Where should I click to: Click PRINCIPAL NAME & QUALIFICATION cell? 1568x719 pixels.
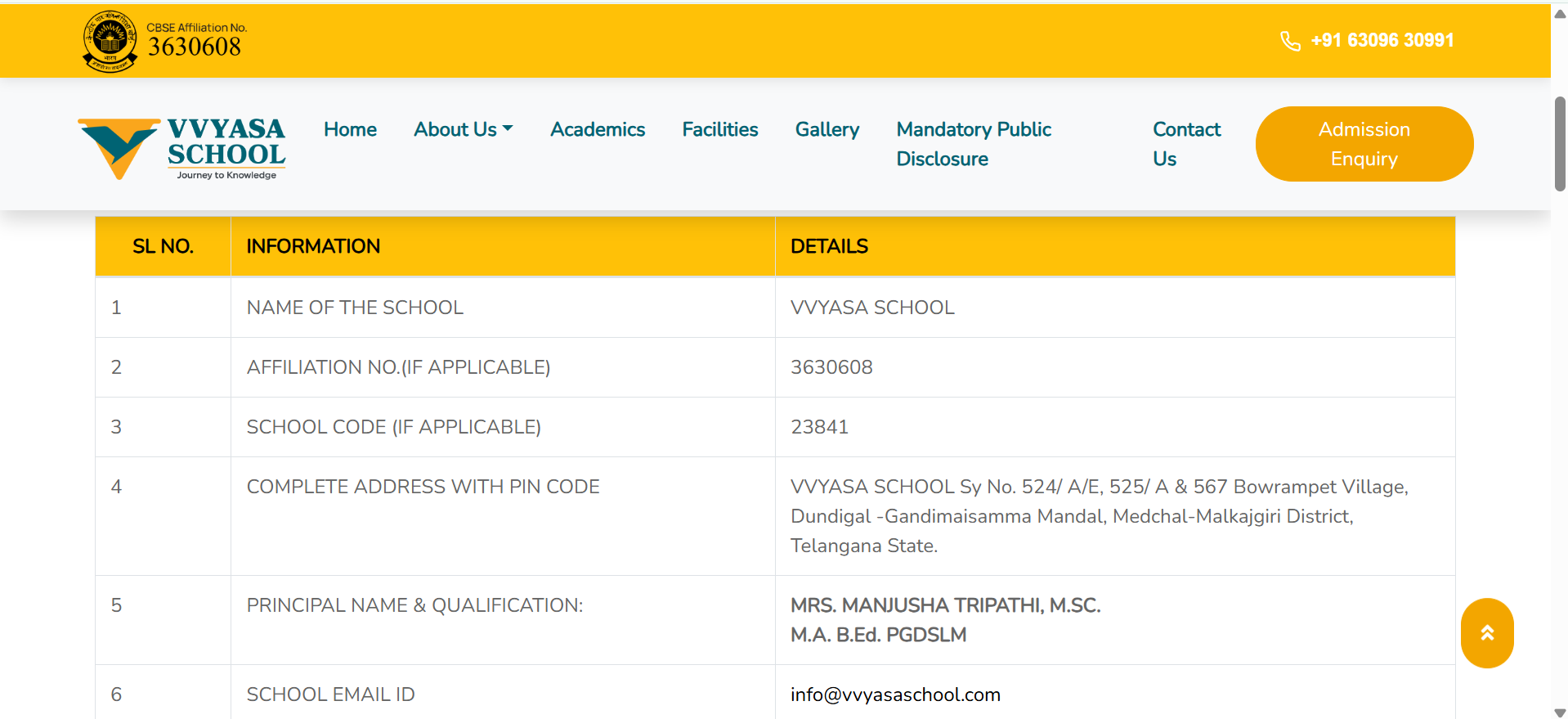click(503, 620)
